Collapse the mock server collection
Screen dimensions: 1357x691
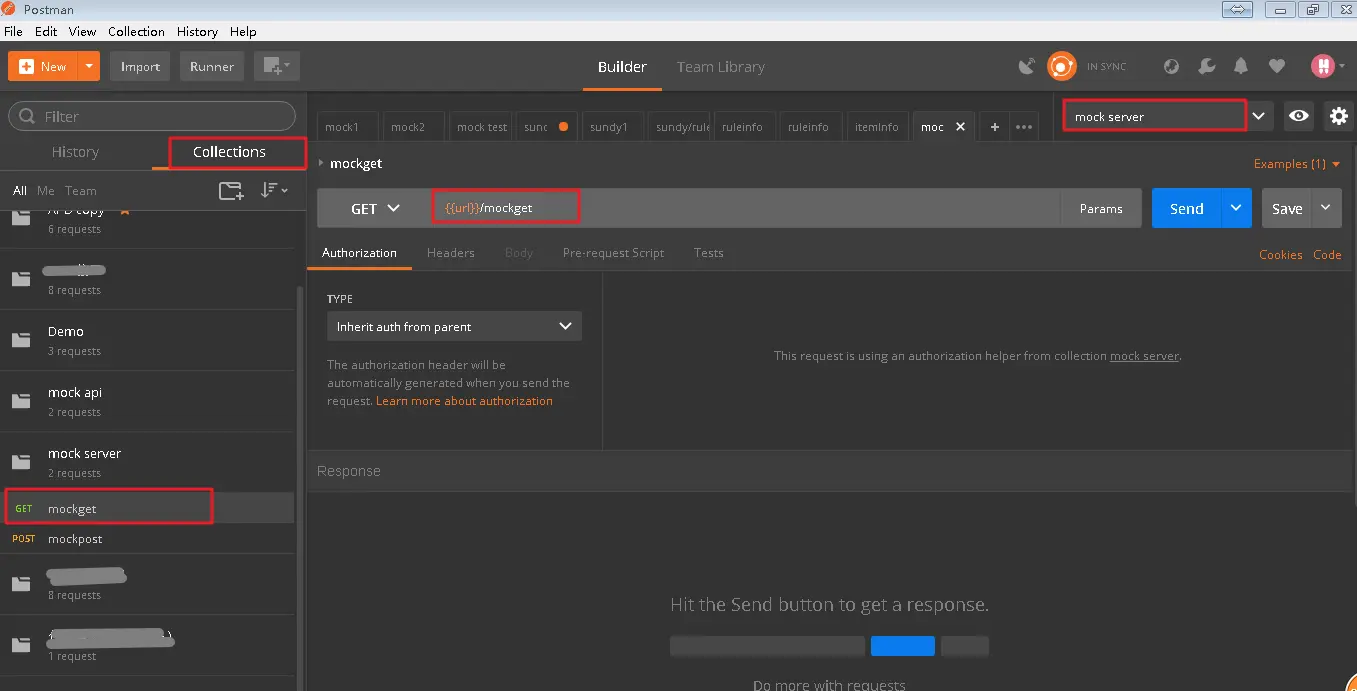147,463
